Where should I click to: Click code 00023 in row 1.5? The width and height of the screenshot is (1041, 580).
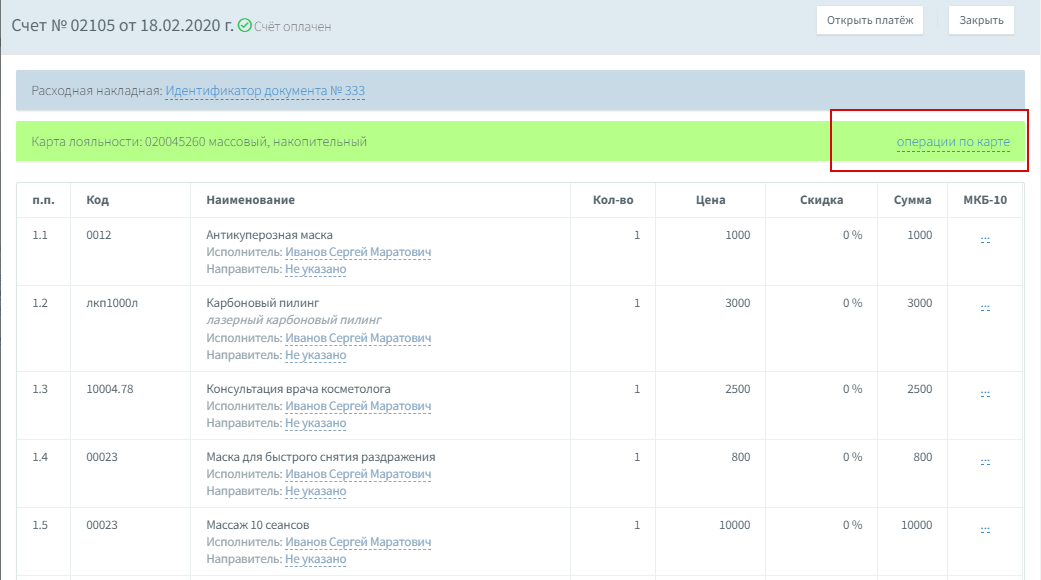point(102,525)
